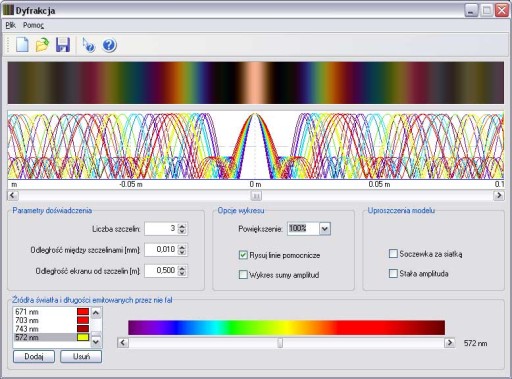
Task: Enable the Soczewka za siatką checkbox
Action: (x=393, y=254)
